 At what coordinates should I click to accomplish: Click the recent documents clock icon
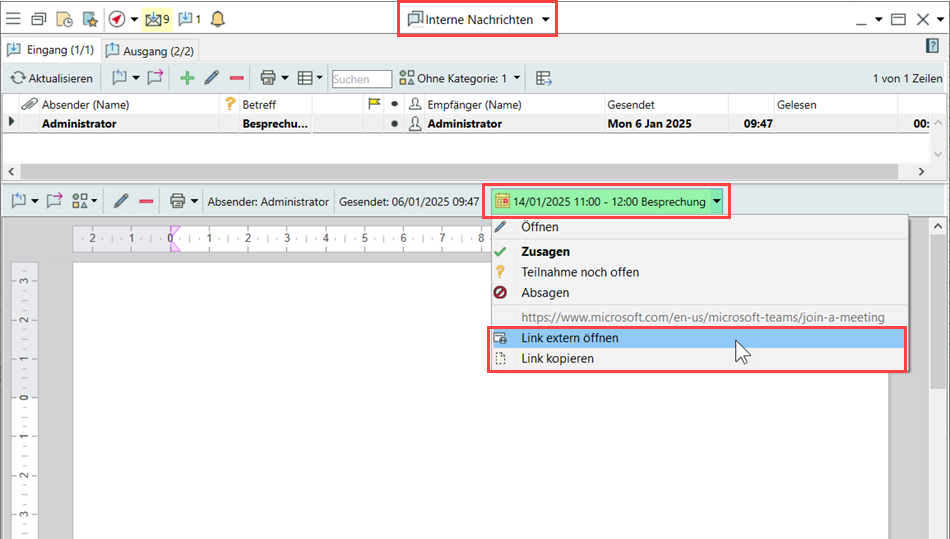[64, 19]
